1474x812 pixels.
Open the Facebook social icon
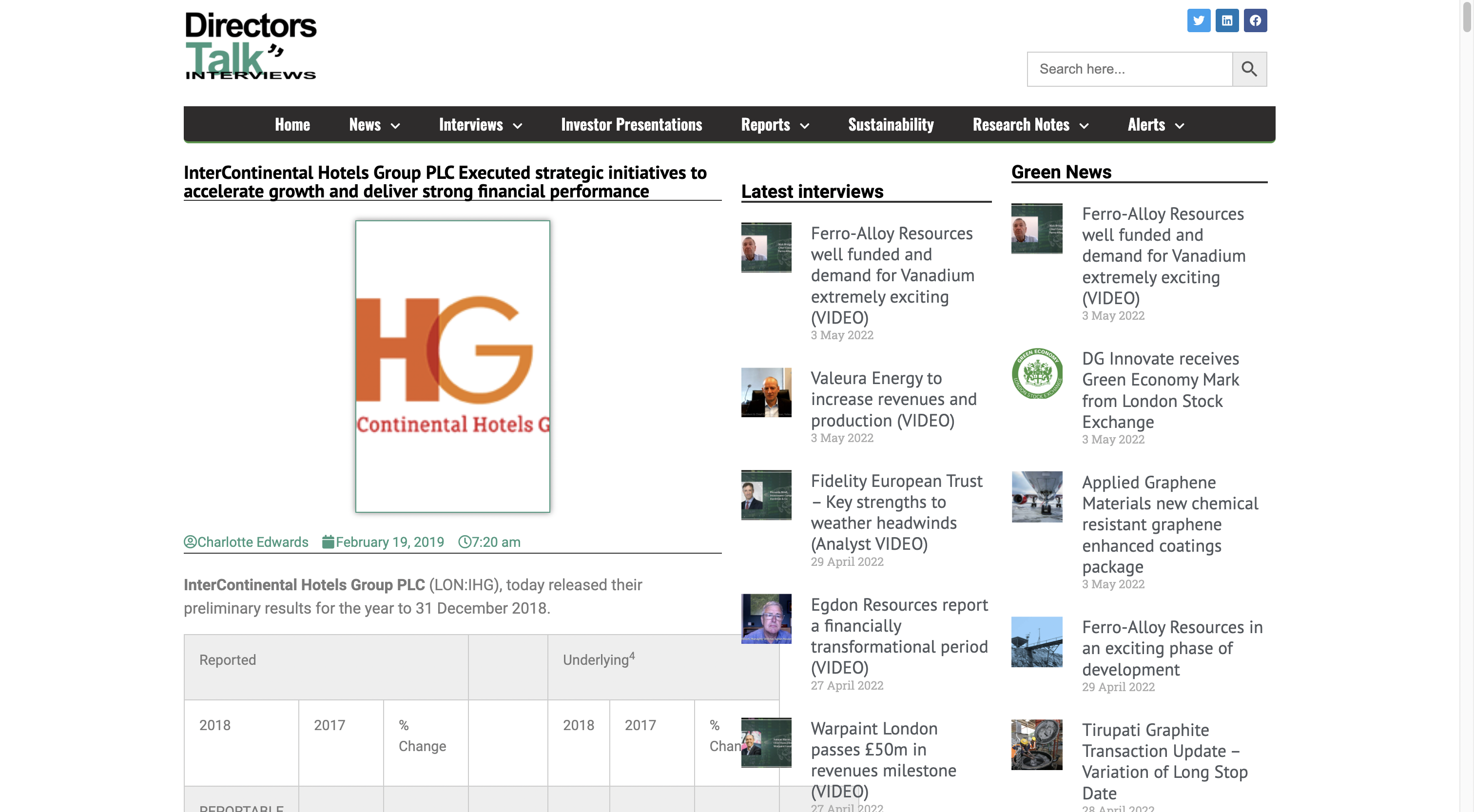(x=1255, y=20)
